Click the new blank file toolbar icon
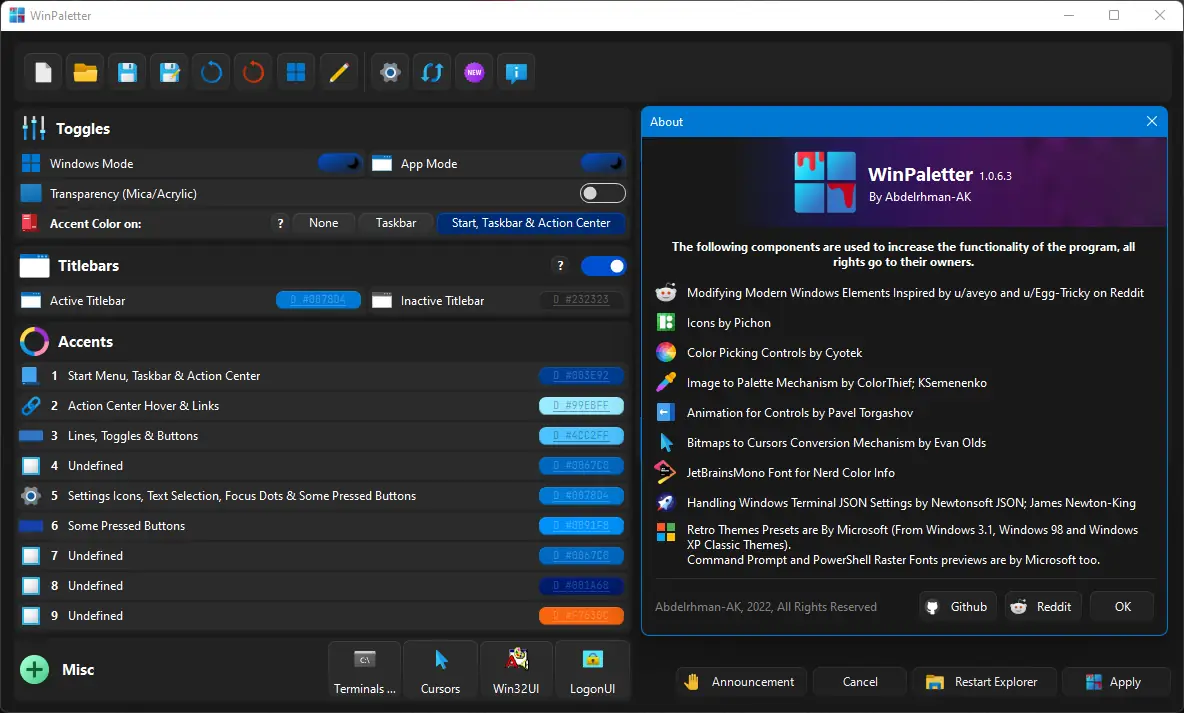The image size is (1184, 713). pos(43,72)
